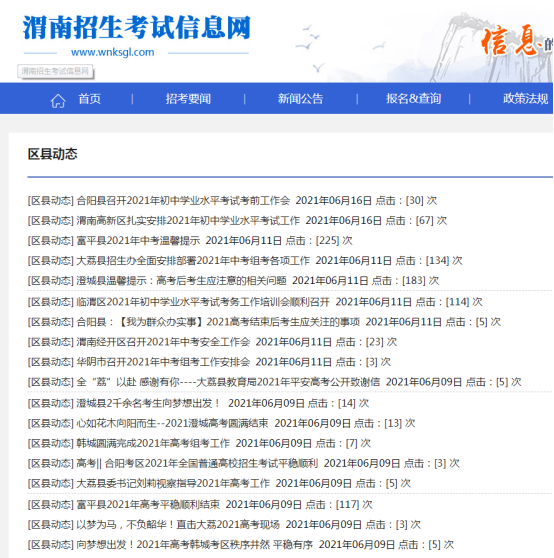The height and width of the screenshot is (558, 554).
Task: Click the home icon in navigation bar
Action: click(58, 101)
